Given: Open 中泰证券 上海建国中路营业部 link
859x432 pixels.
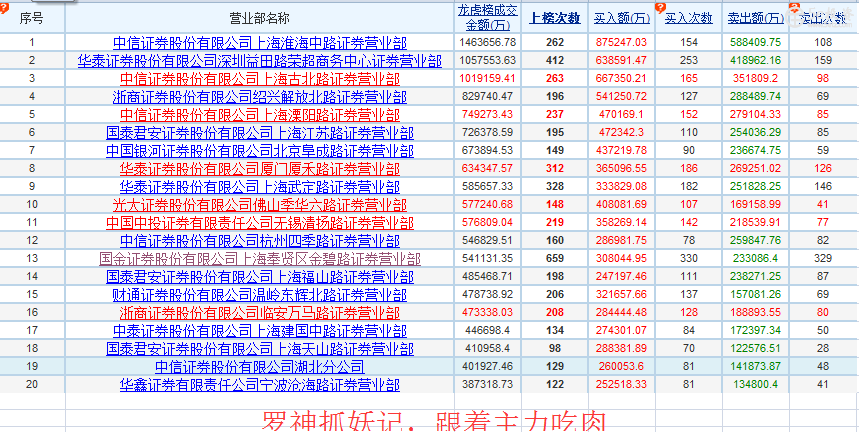Looking at the screenshot, I should pos(260,331).
